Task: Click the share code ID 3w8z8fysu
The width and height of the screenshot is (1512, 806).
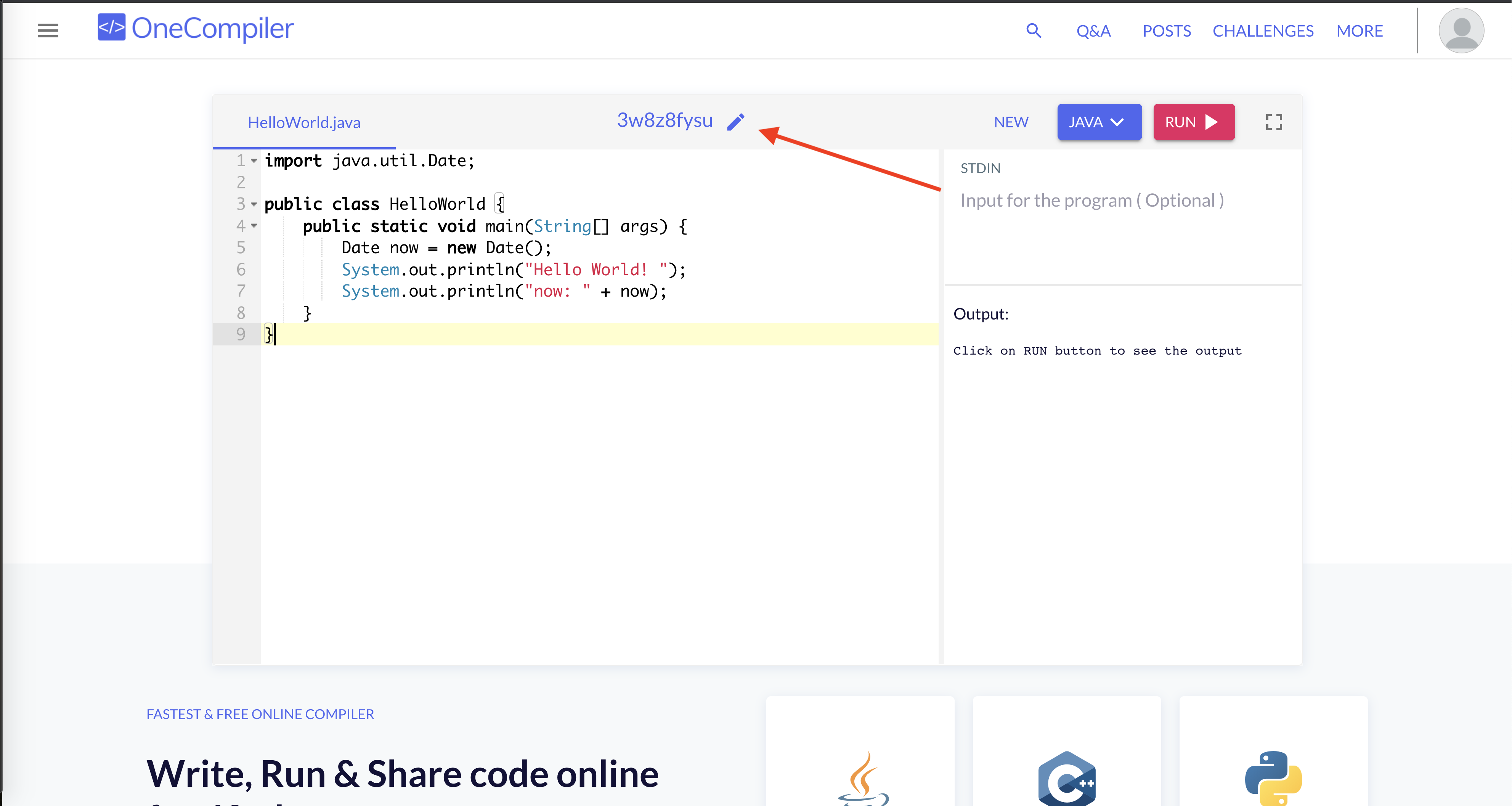Action: pyautogui.click(x=665, y=121)
